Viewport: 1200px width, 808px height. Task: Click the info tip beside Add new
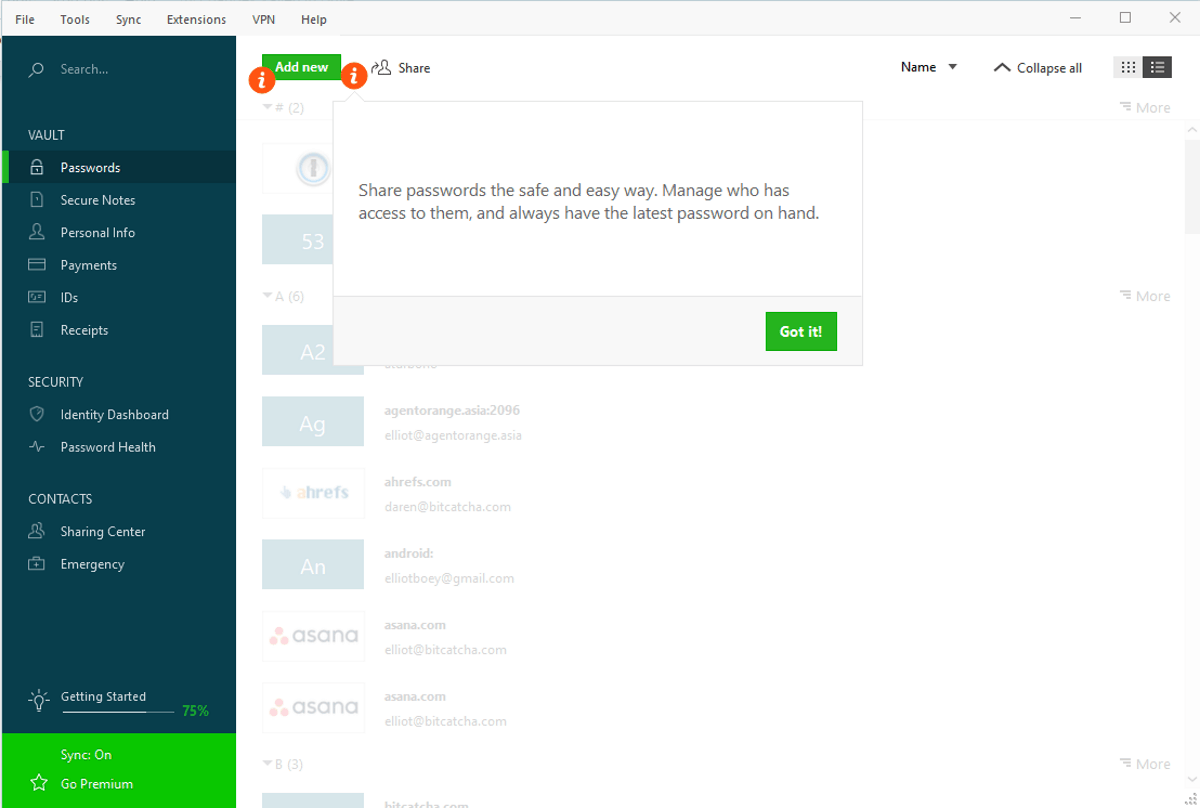[261, 79]
